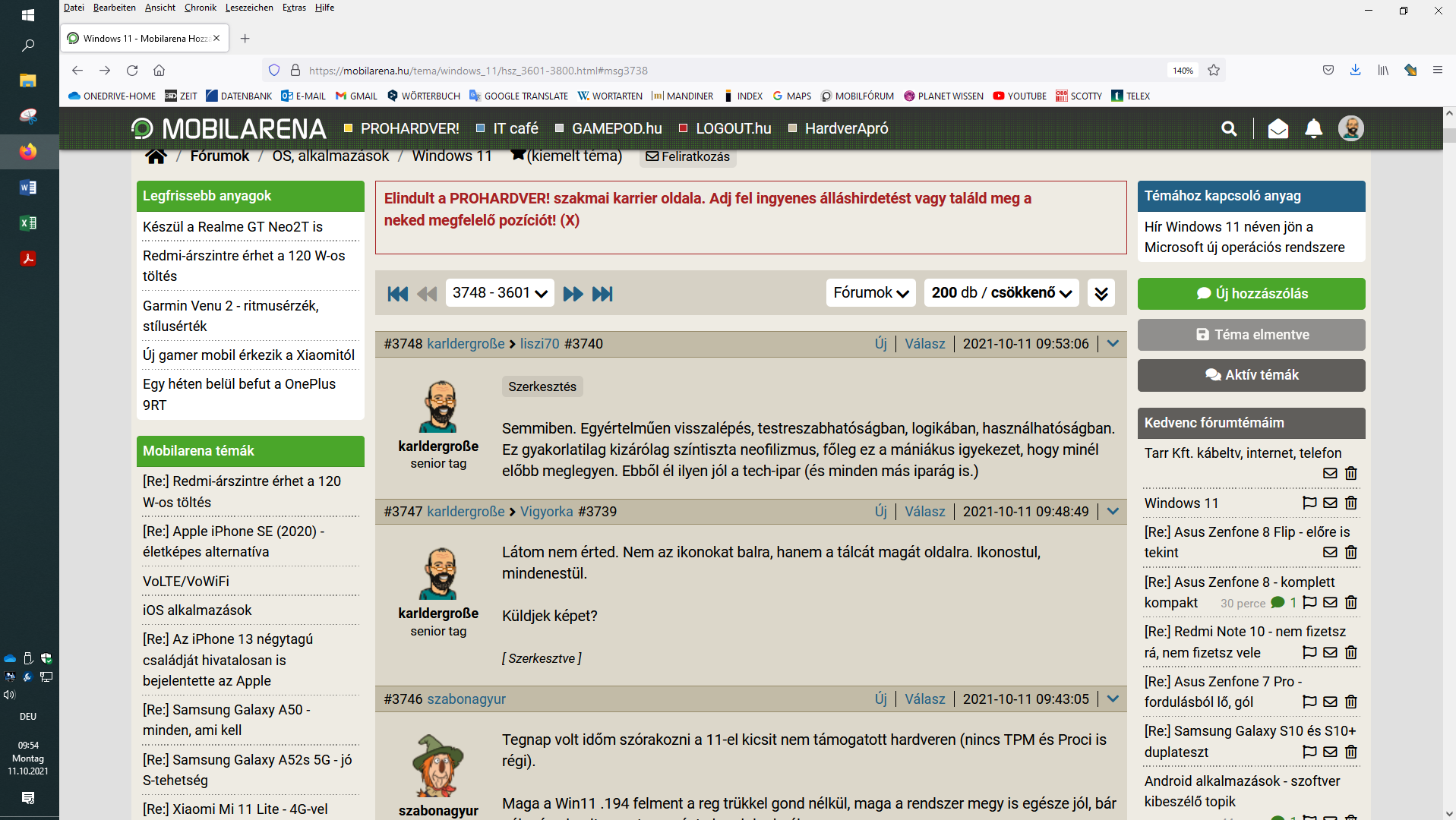Click Szerkesztés button on post #3748

(542, 386)
